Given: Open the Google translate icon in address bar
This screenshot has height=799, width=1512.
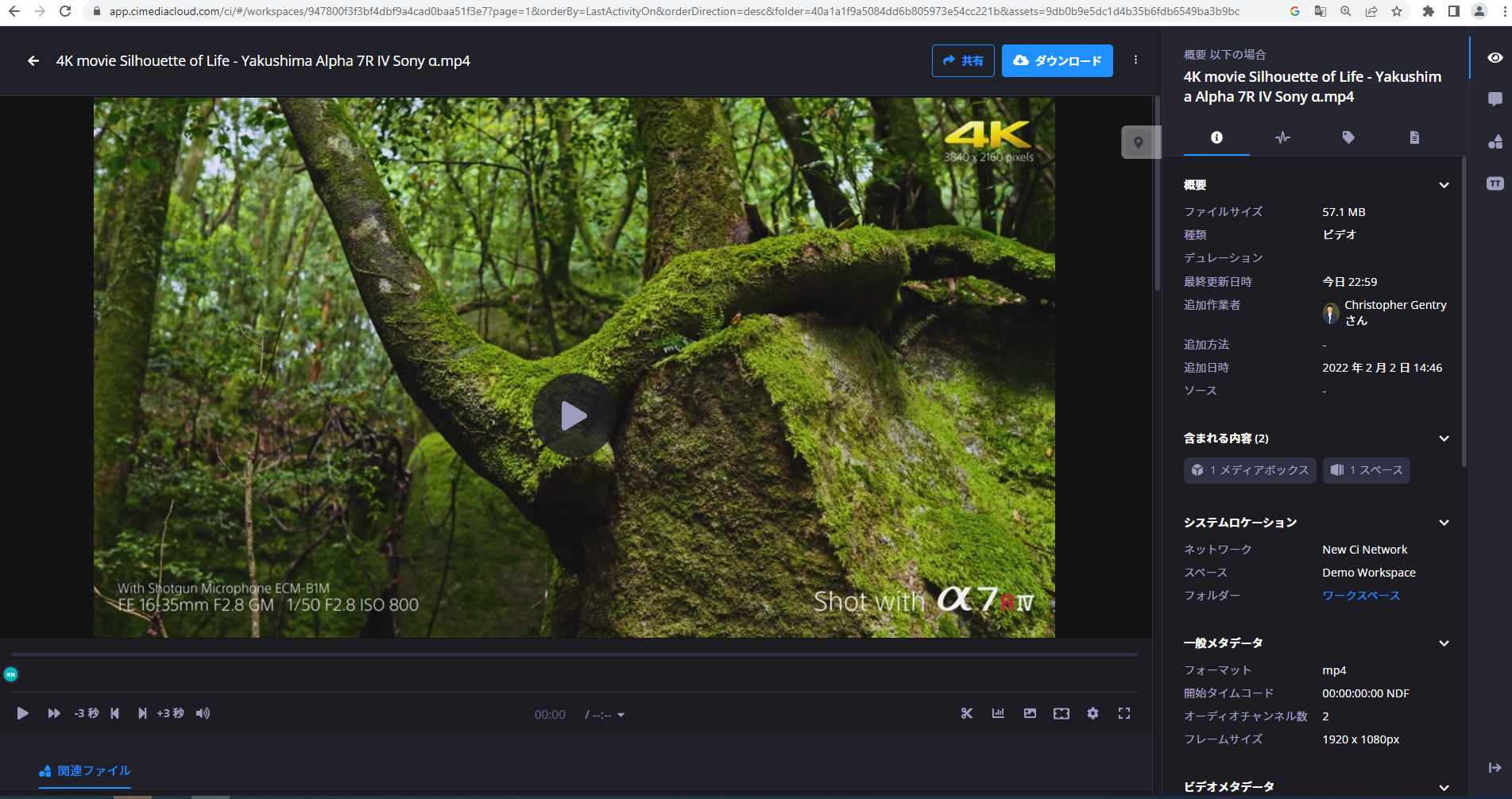Looking at the screenshot, I should (1320, 11).
